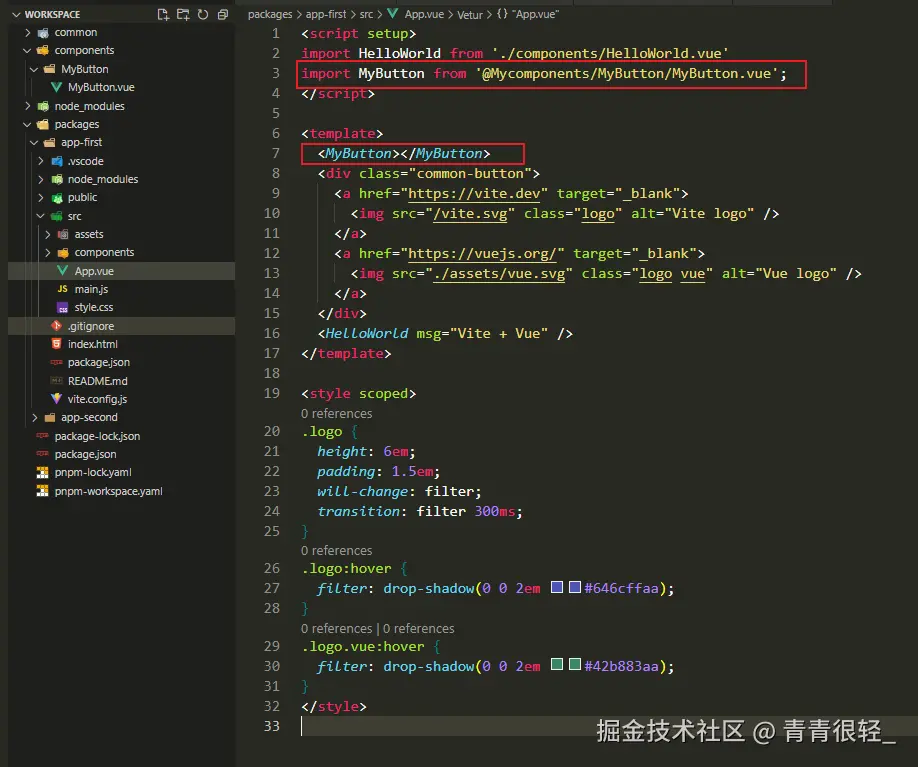The width and height of the screenshot is (918, 767).
Task: Click the JS icon next to main.js
Action: (x=63, y=289)
